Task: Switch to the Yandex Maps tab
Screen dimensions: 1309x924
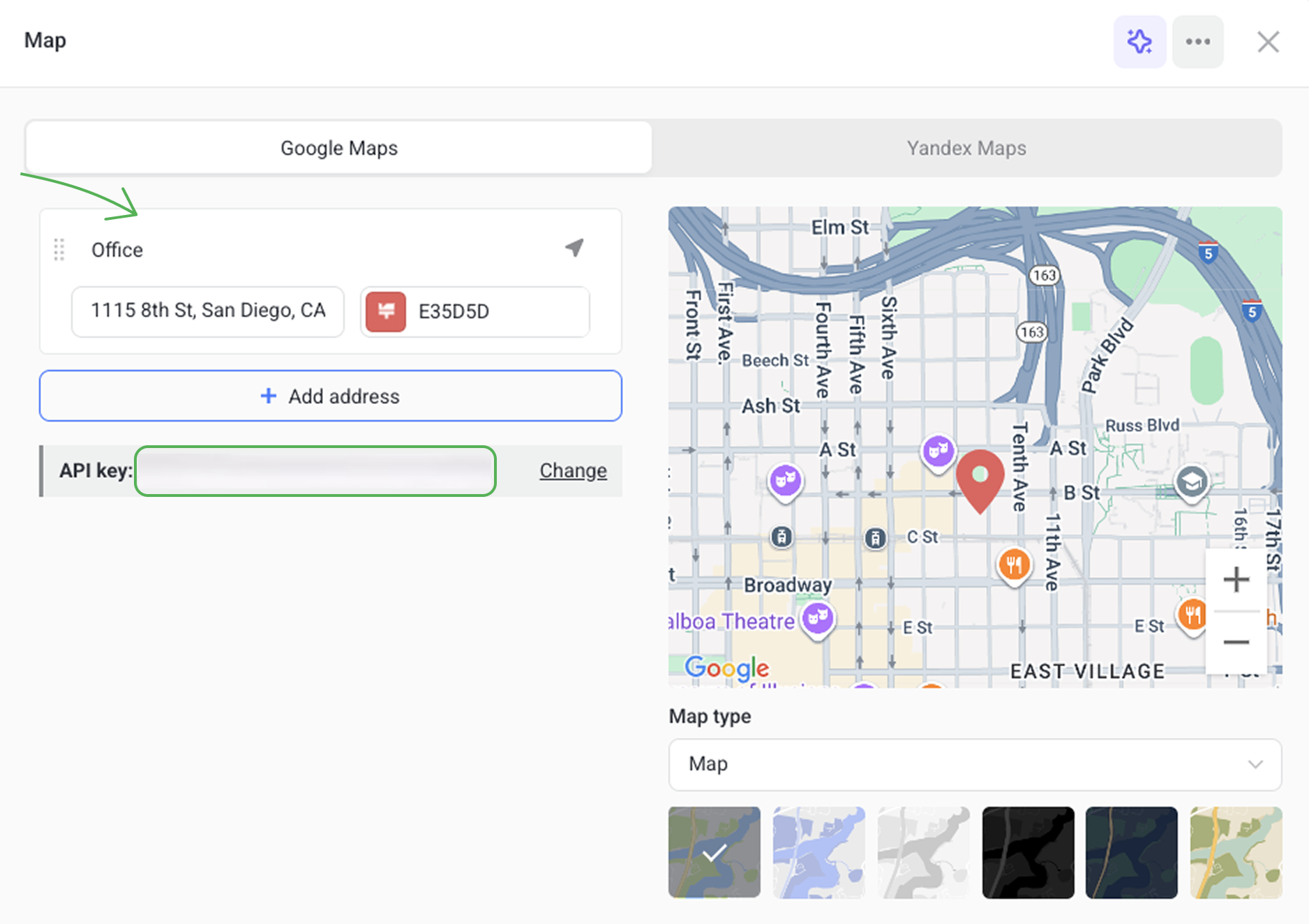Action: click(x=966, y=148)
